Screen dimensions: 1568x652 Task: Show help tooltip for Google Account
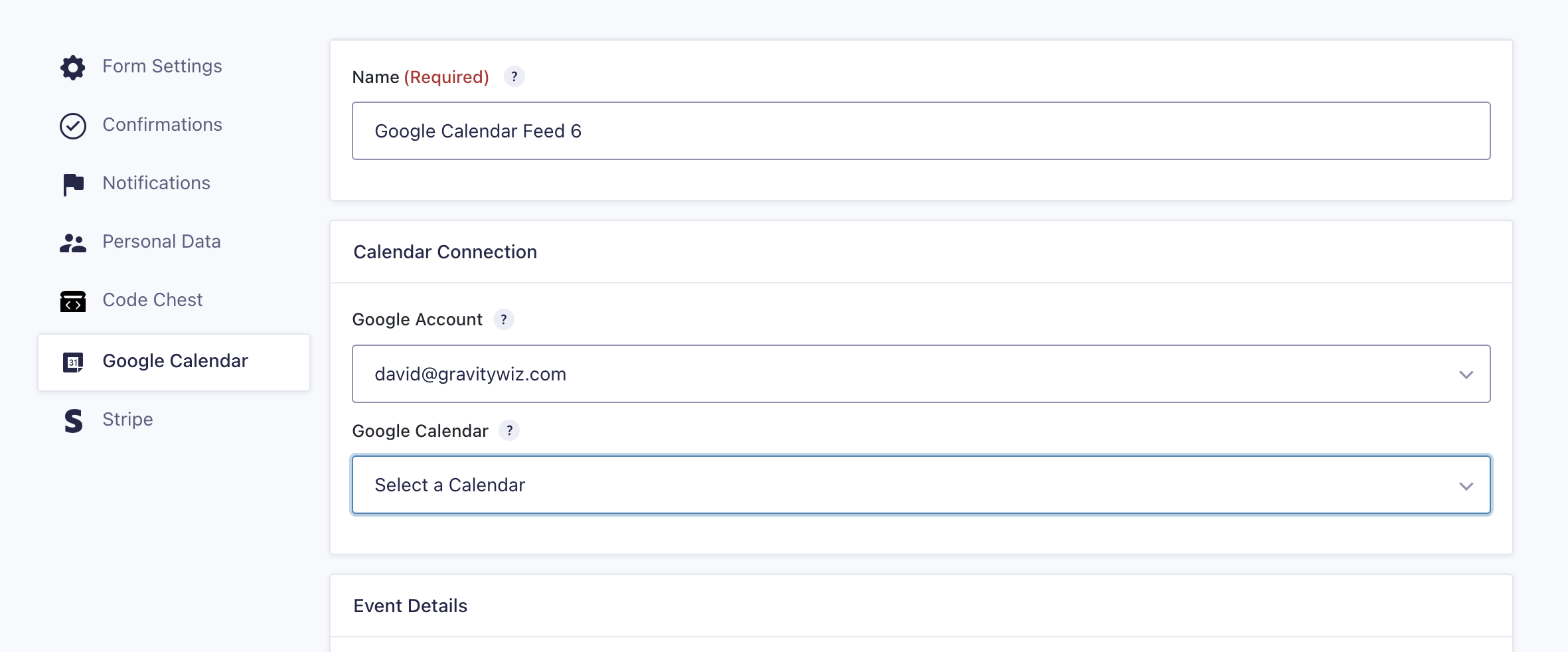[504, 320]
